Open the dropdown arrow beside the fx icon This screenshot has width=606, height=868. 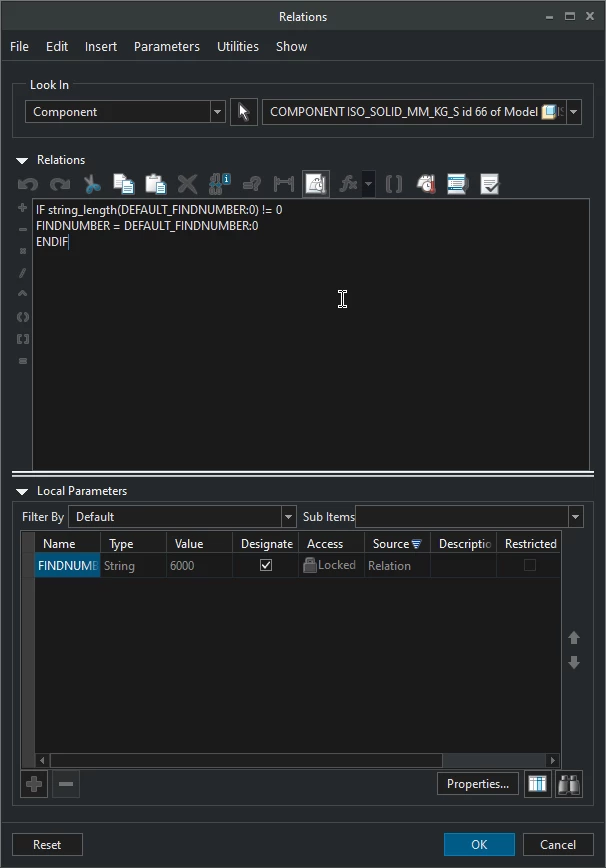point(369,184)
